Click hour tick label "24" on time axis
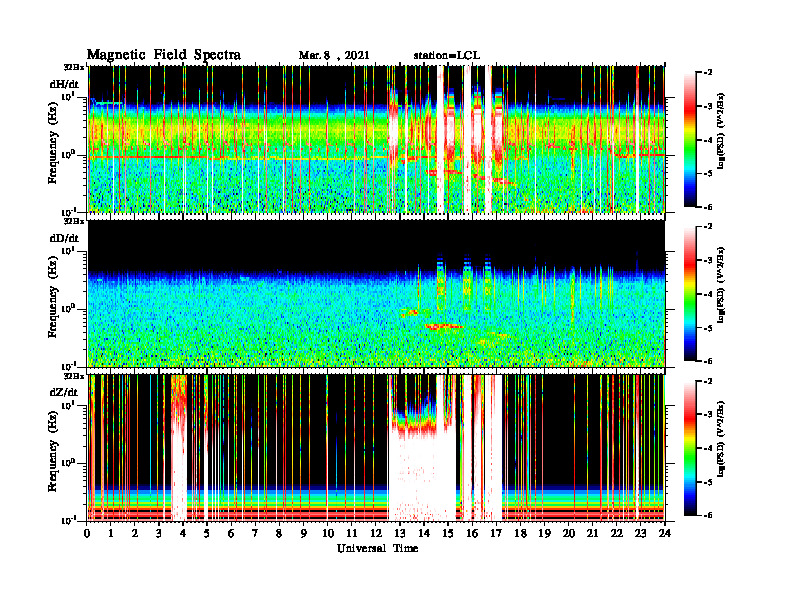 [x=665, y=533]
